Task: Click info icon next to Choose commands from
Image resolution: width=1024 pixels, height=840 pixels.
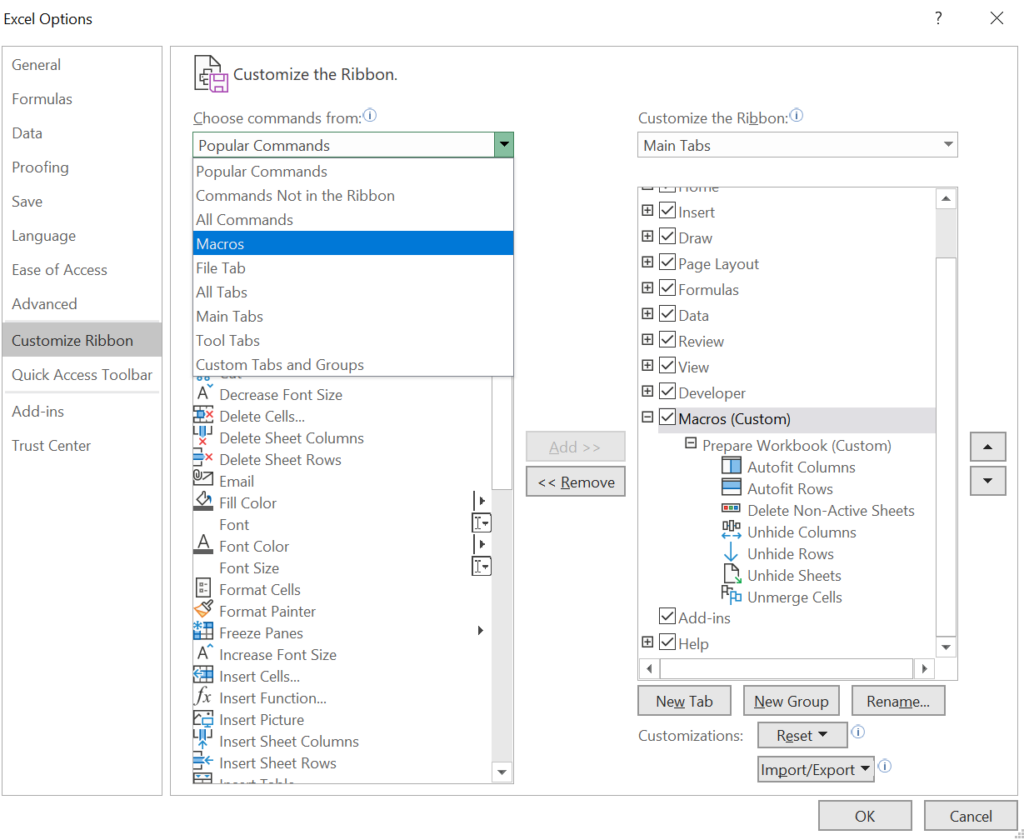Action: click(370, 116)
